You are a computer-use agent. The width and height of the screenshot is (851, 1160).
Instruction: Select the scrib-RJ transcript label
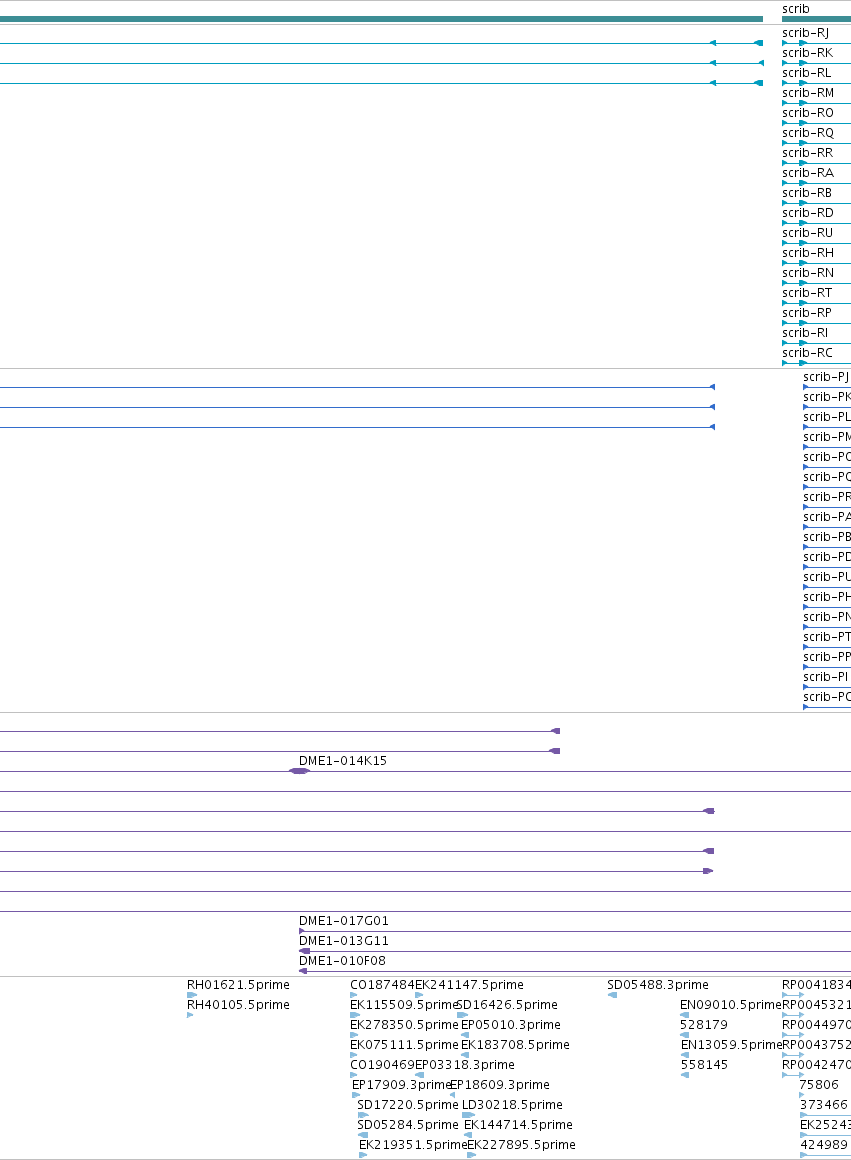pyautogui.click(x=805, y=33)
